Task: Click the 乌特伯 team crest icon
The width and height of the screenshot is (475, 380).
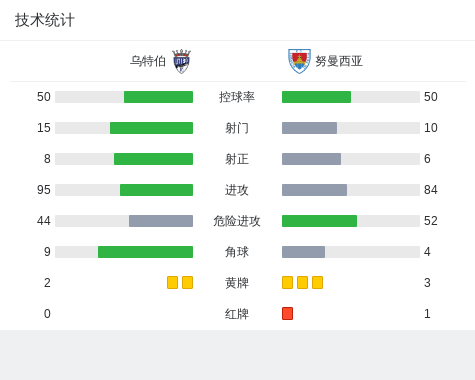Action: (181, 61)
